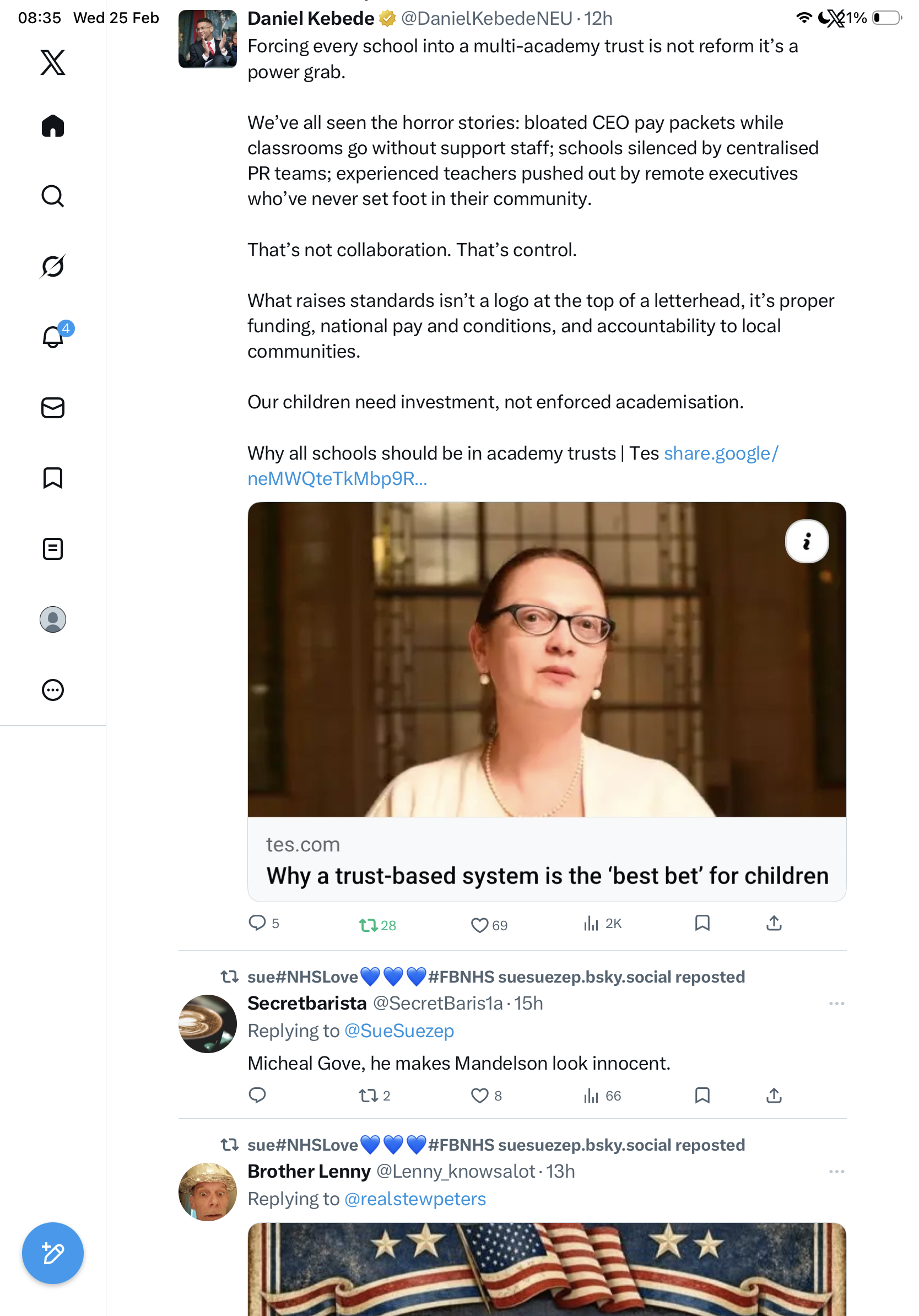Click the image info button on card
Screen dimensions: 919x1316
tap(807, 542)
